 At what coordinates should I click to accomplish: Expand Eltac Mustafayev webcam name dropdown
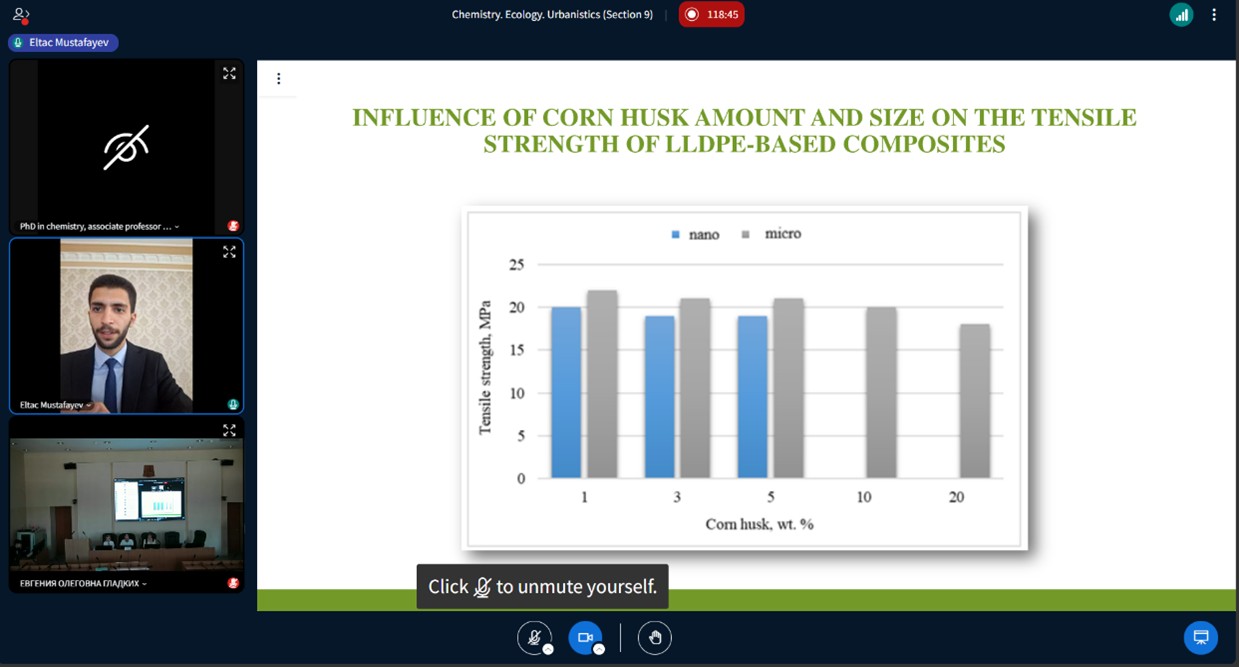tap(89, 405)
